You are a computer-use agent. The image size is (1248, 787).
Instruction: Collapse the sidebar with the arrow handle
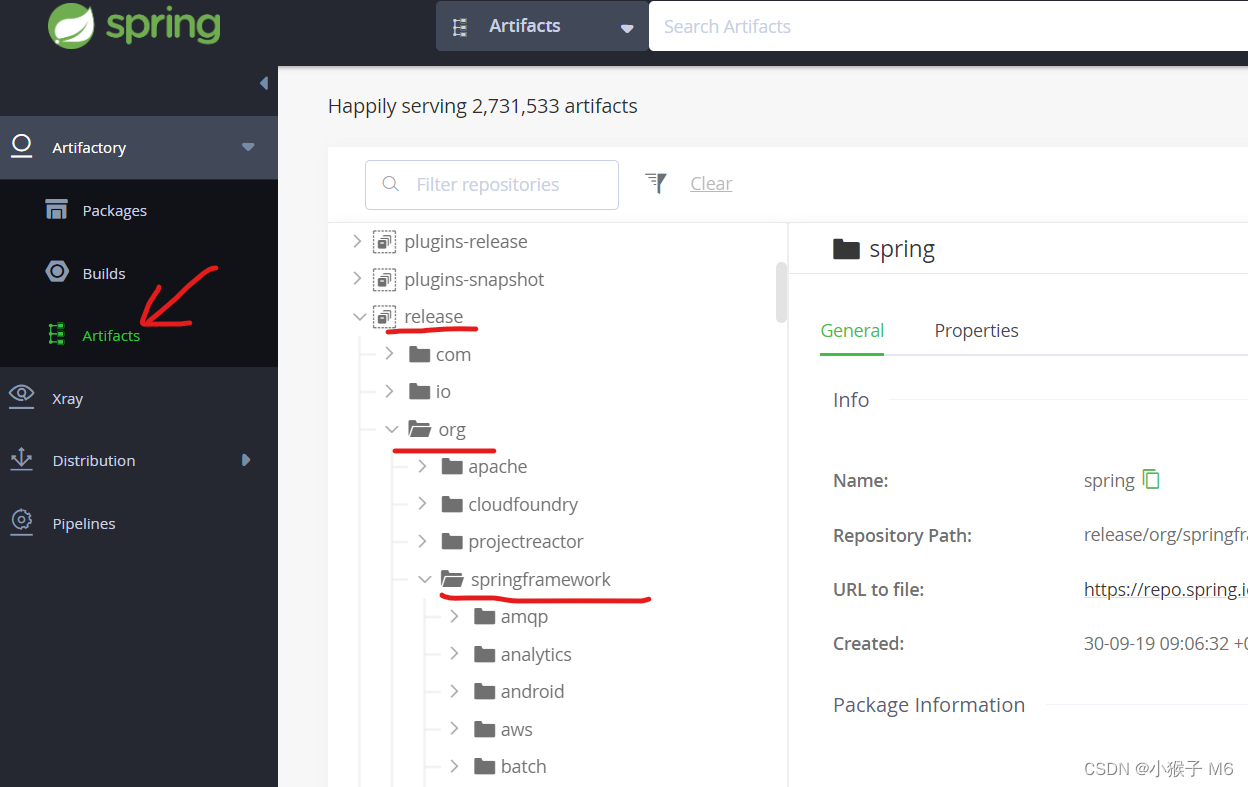click(264, 83)
